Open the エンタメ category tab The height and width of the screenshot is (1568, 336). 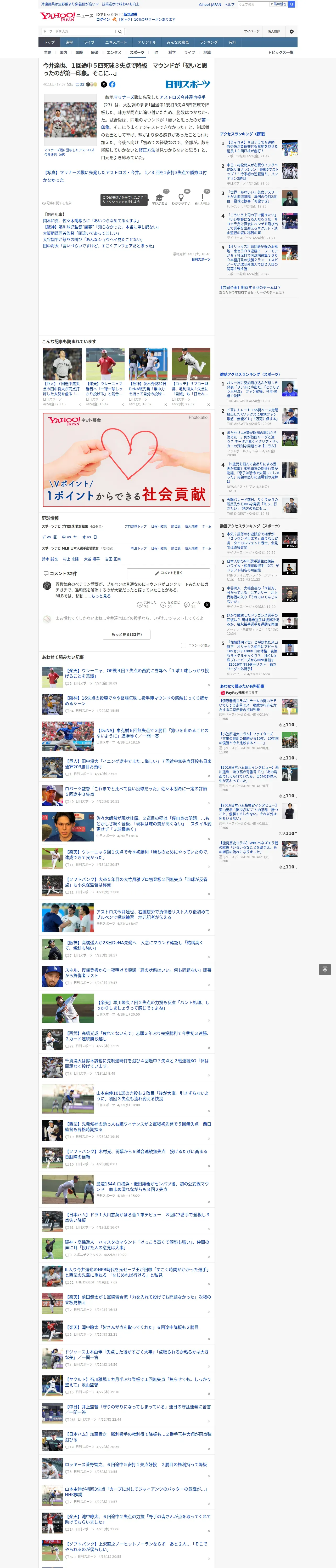click(x=114, y=52)
